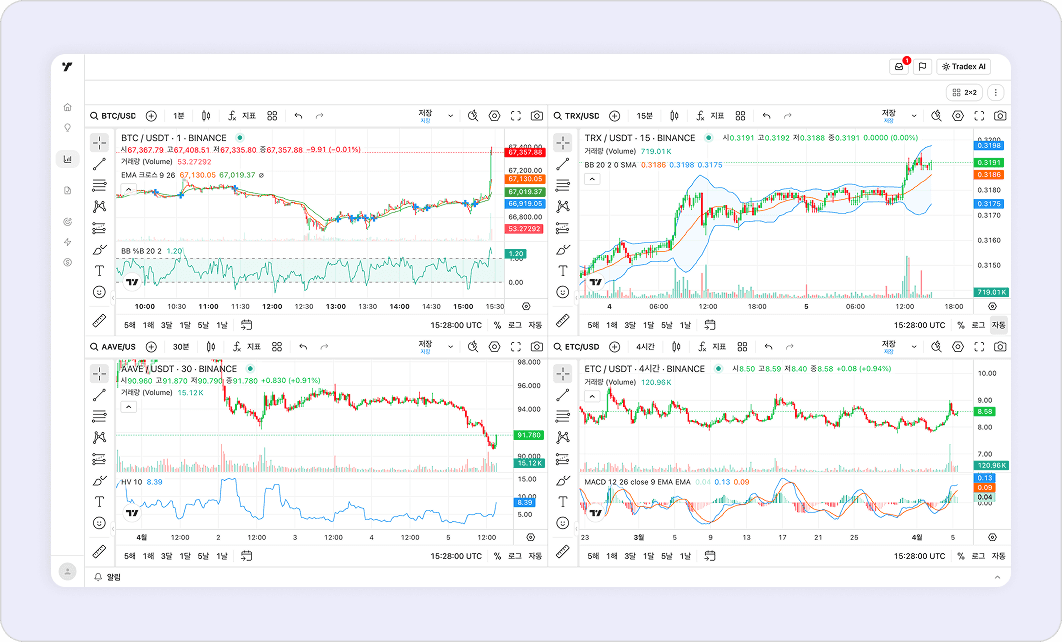Select the 3달 range under BTC chart
This screenshot has height=642, width=1062.
[x=166, y=325]
